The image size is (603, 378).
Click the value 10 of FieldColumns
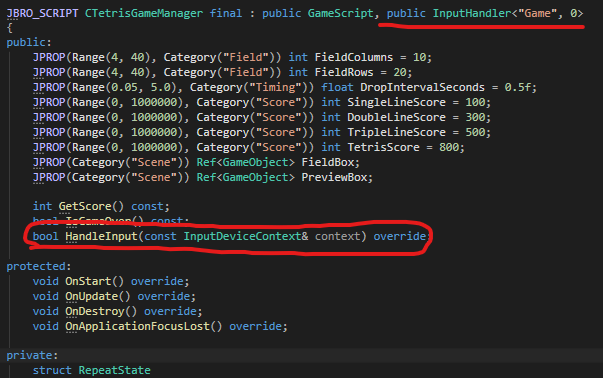click(420, 57)
